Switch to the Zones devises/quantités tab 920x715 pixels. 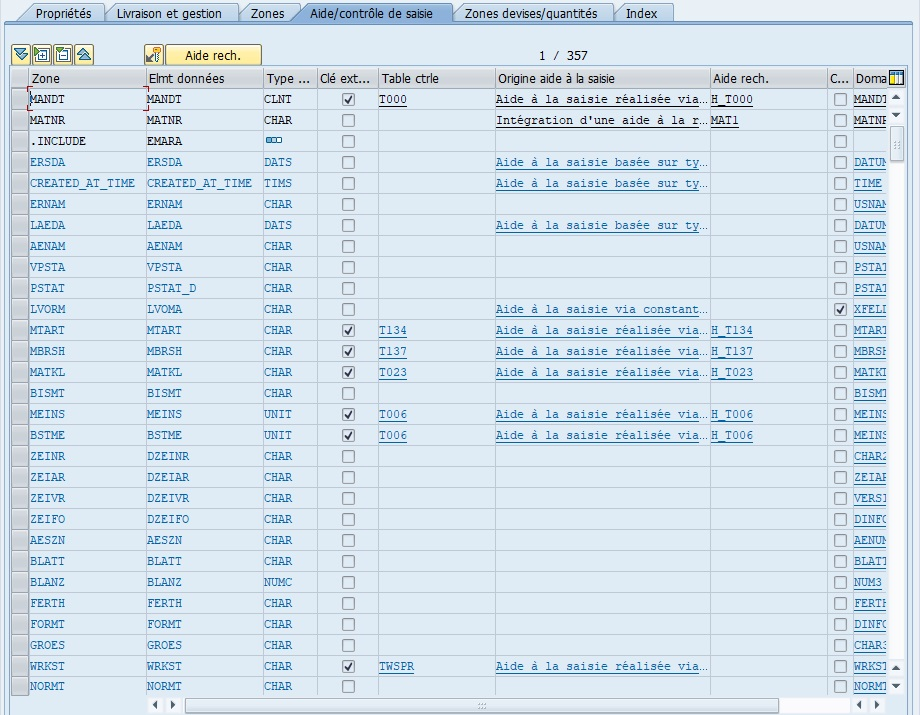point(531,13)
